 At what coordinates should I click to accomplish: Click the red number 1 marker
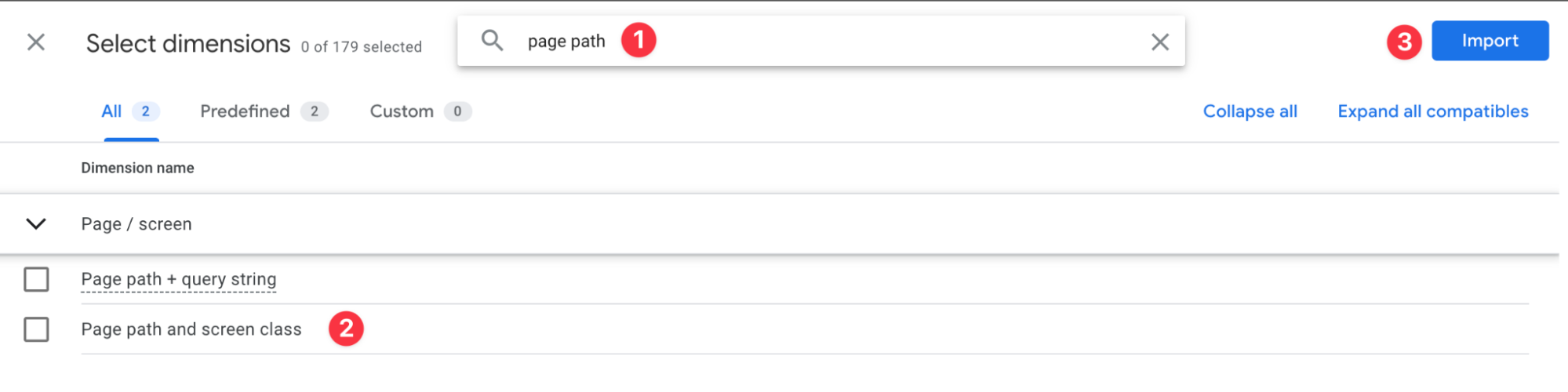(638, 40)
